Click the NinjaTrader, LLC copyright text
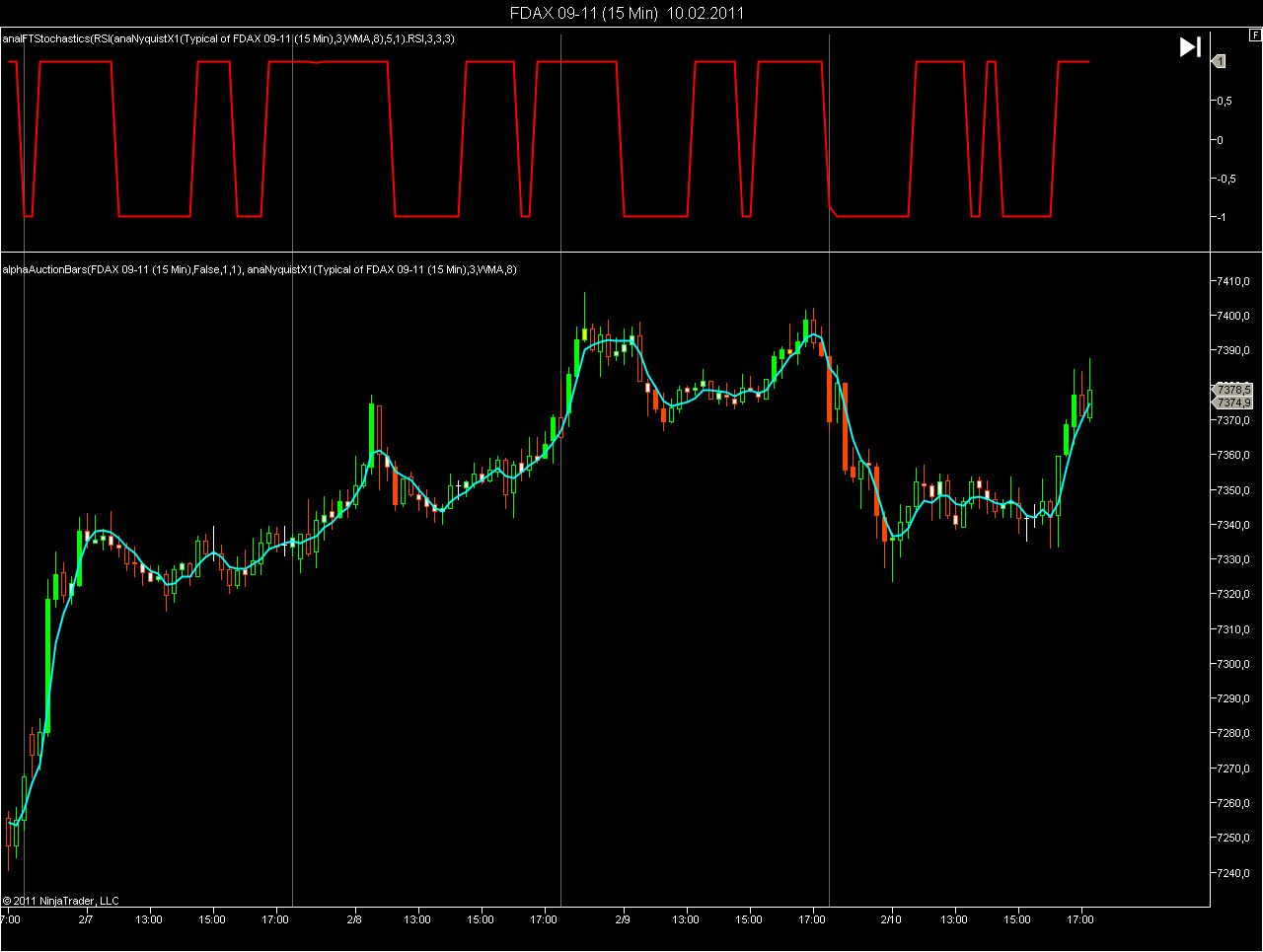The width and height of the screenshot is (1263, 952). [x=61, y=900]
